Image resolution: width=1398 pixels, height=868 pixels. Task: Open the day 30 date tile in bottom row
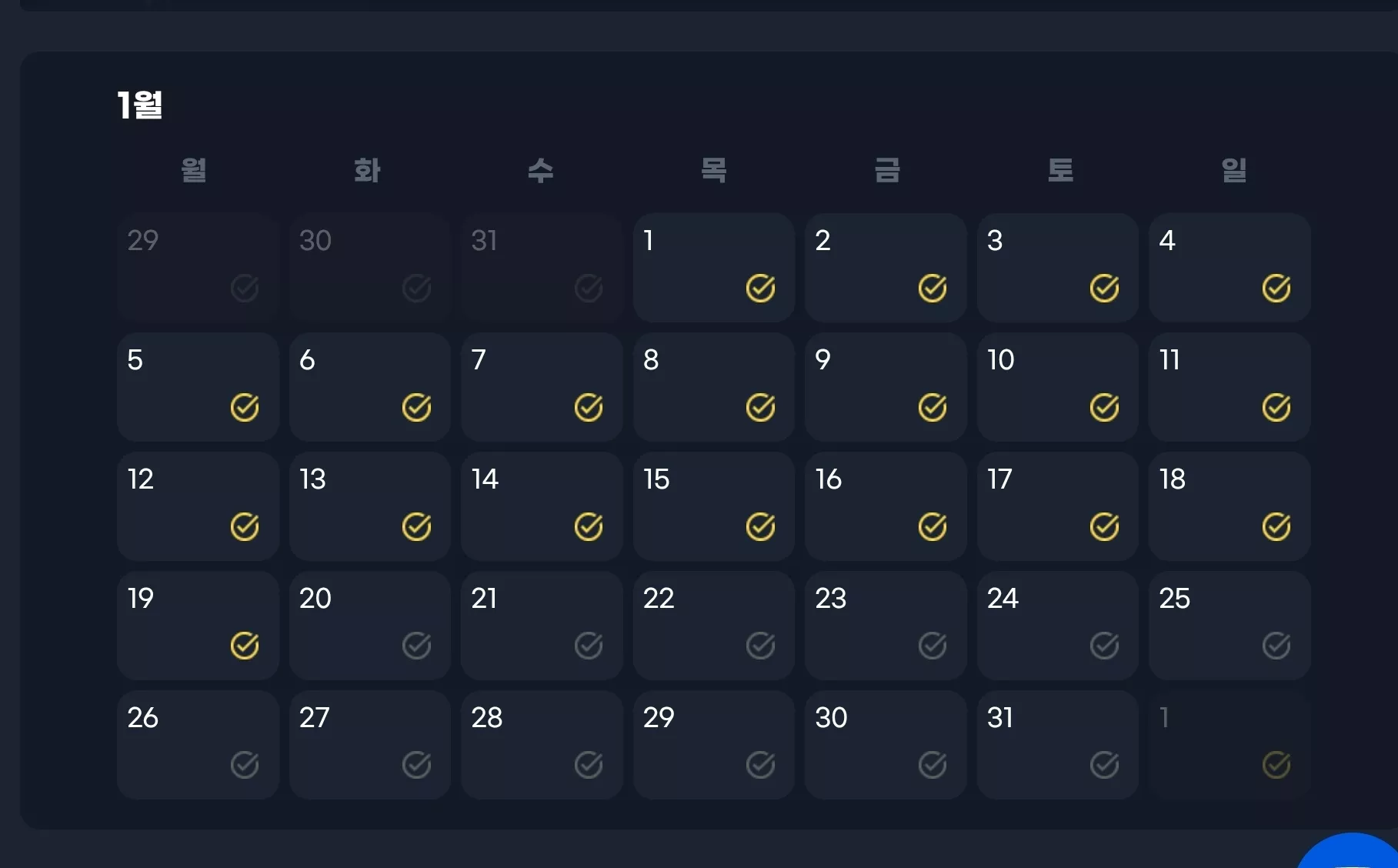tap(886, 745)
